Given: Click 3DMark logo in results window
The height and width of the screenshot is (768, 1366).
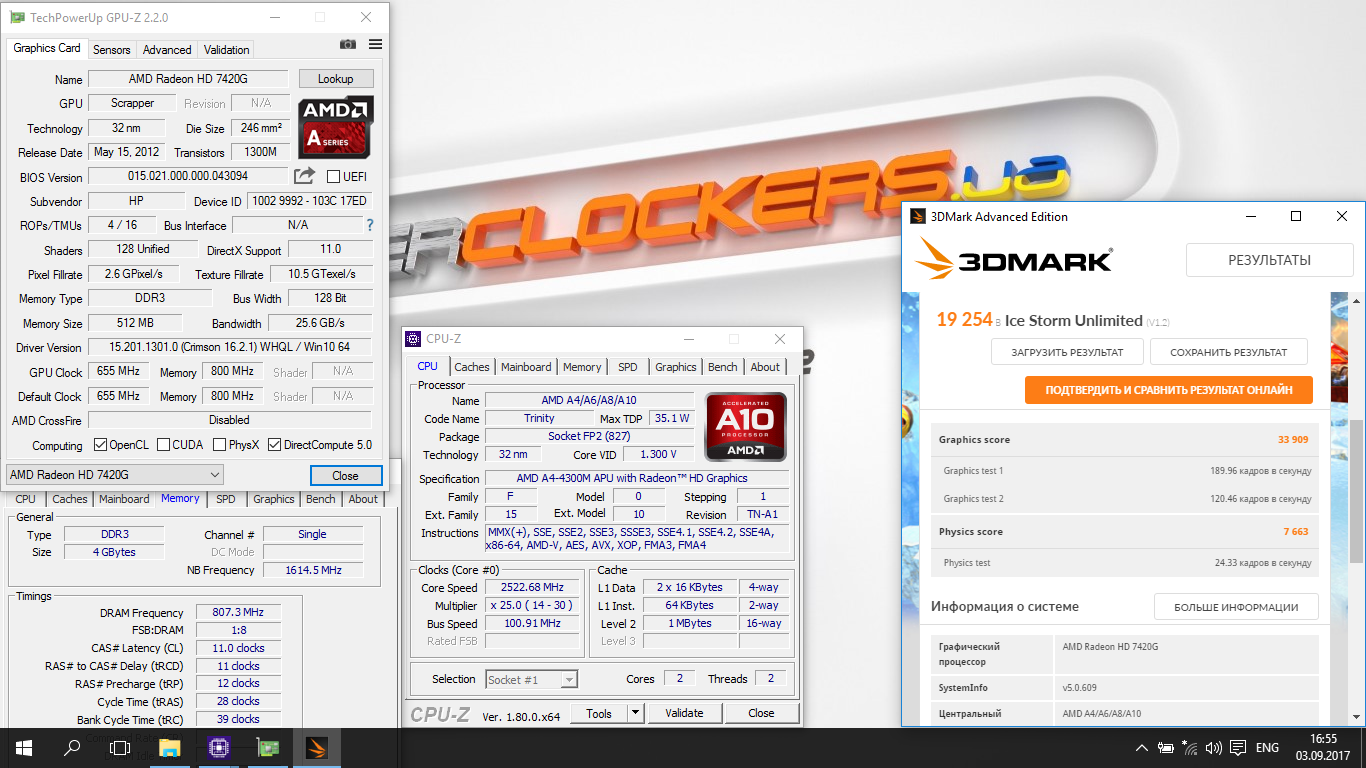Looking at the screenshot, I should [1014, 258].
